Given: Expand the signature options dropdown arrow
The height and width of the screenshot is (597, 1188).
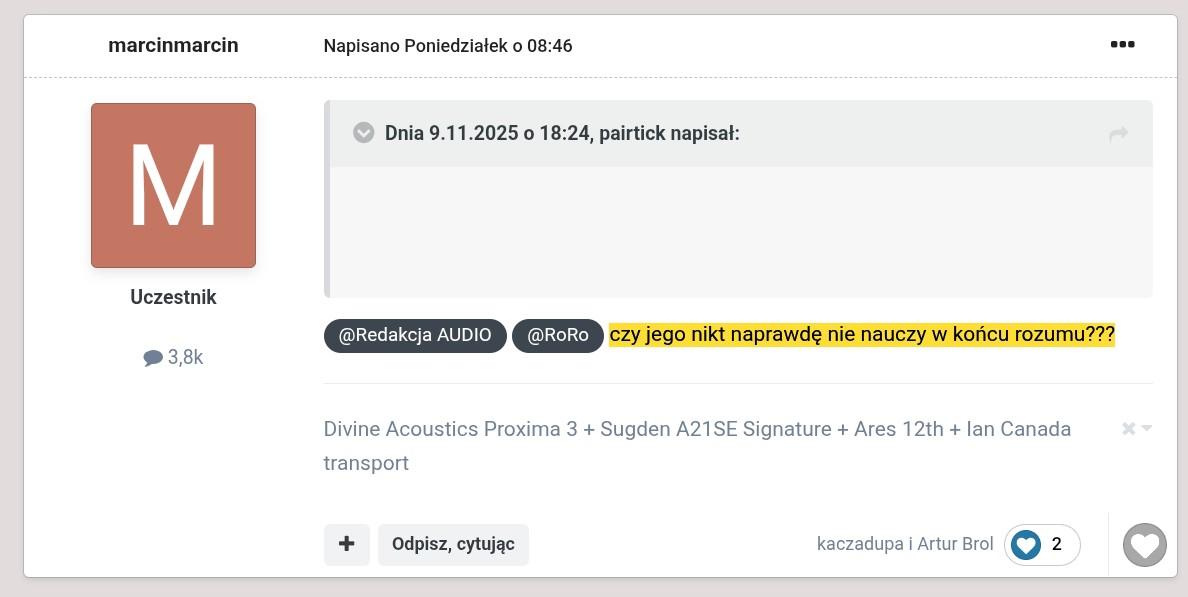Looking at the screenshot, I should coord(1147,428).
